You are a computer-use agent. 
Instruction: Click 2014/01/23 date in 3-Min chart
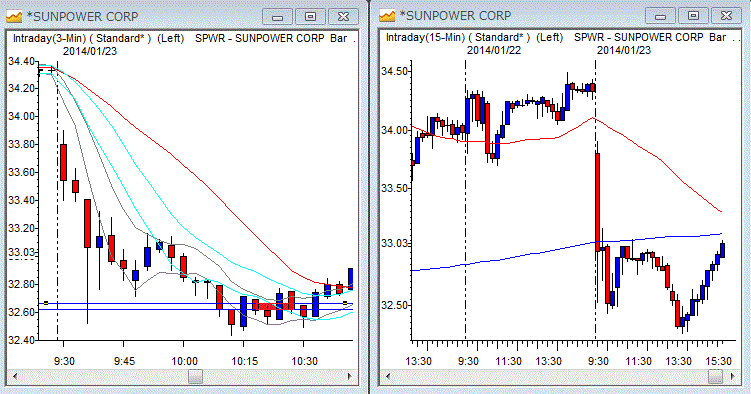[90, 51]
